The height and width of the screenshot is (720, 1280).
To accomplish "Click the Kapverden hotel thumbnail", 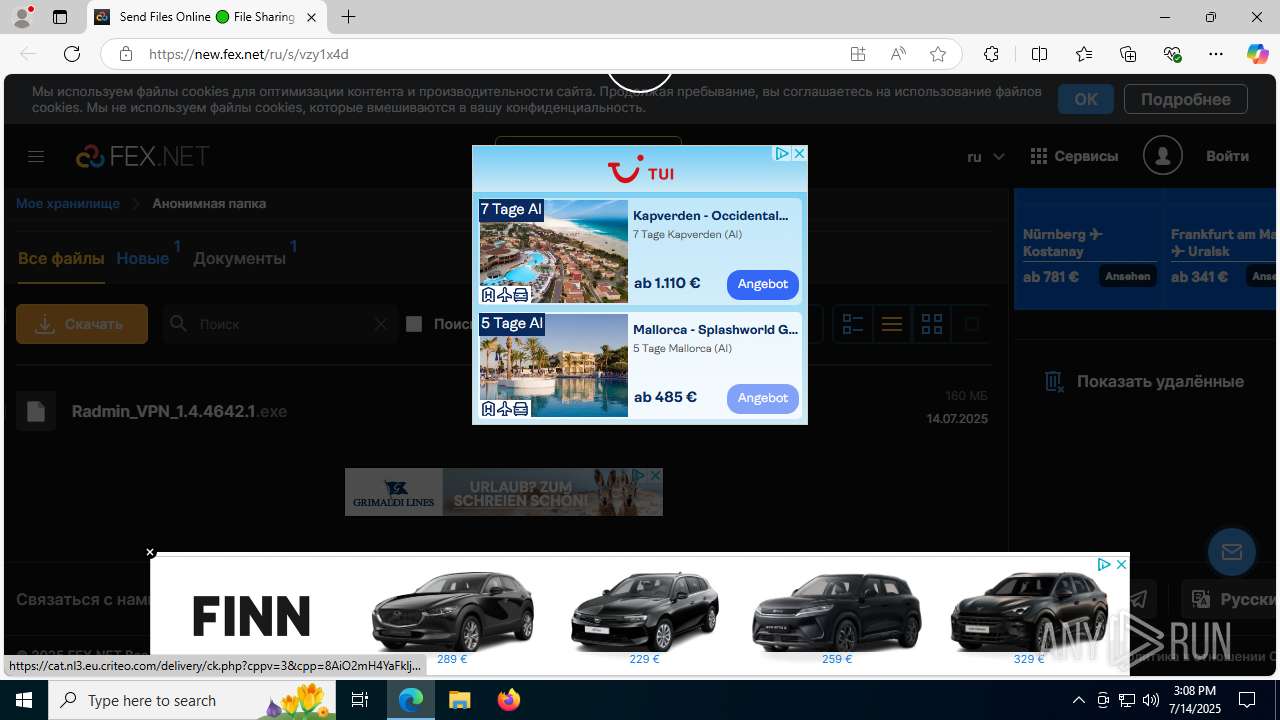I will click(x=553, y=251).
